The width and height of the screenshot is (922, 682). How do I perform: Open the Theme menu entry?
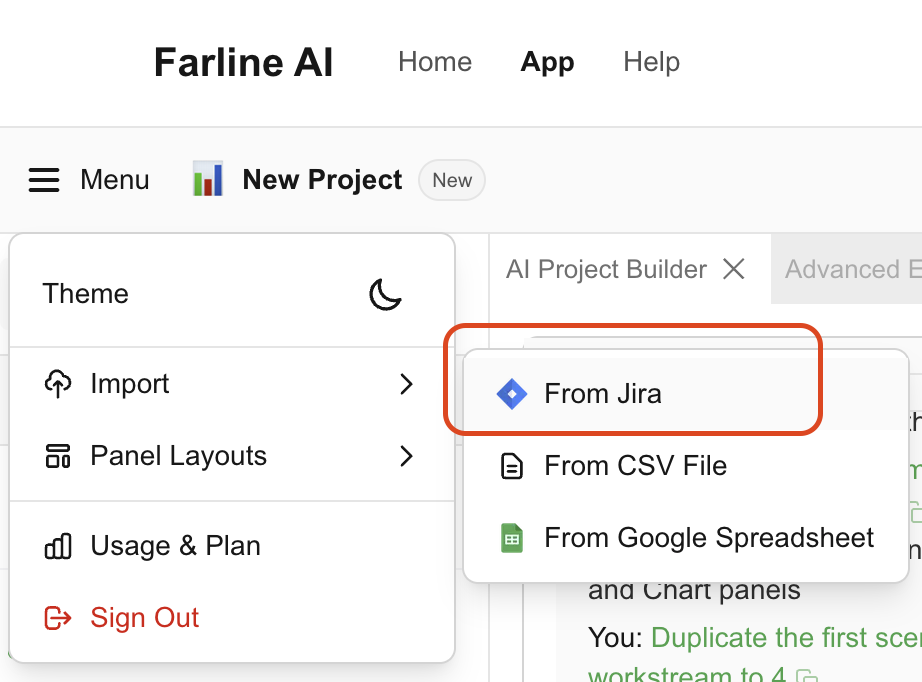coord(86,293)
